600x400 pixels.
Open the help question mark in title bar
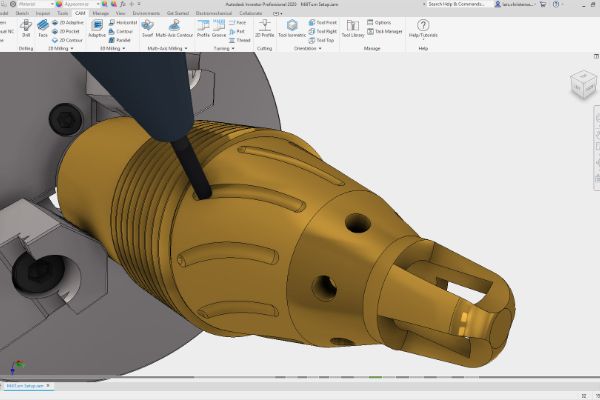pos(556,4)
